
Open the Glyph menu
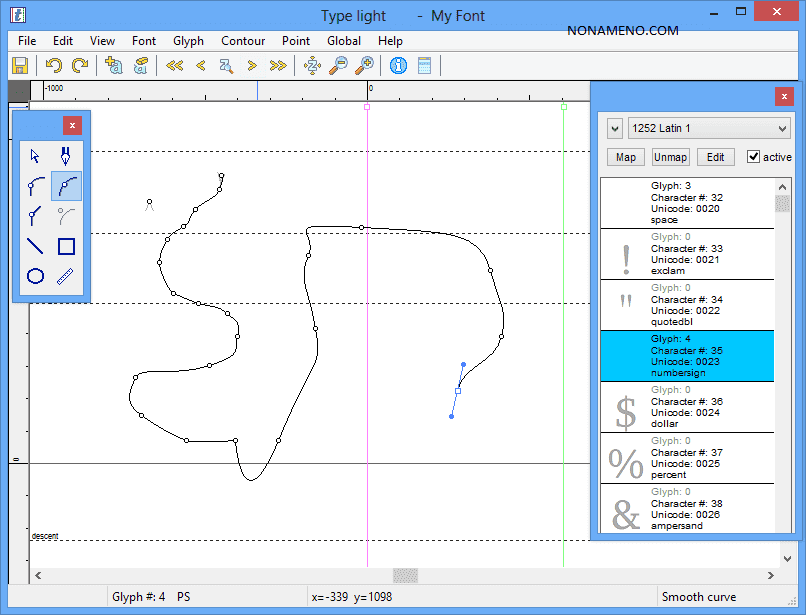(188, 41)
